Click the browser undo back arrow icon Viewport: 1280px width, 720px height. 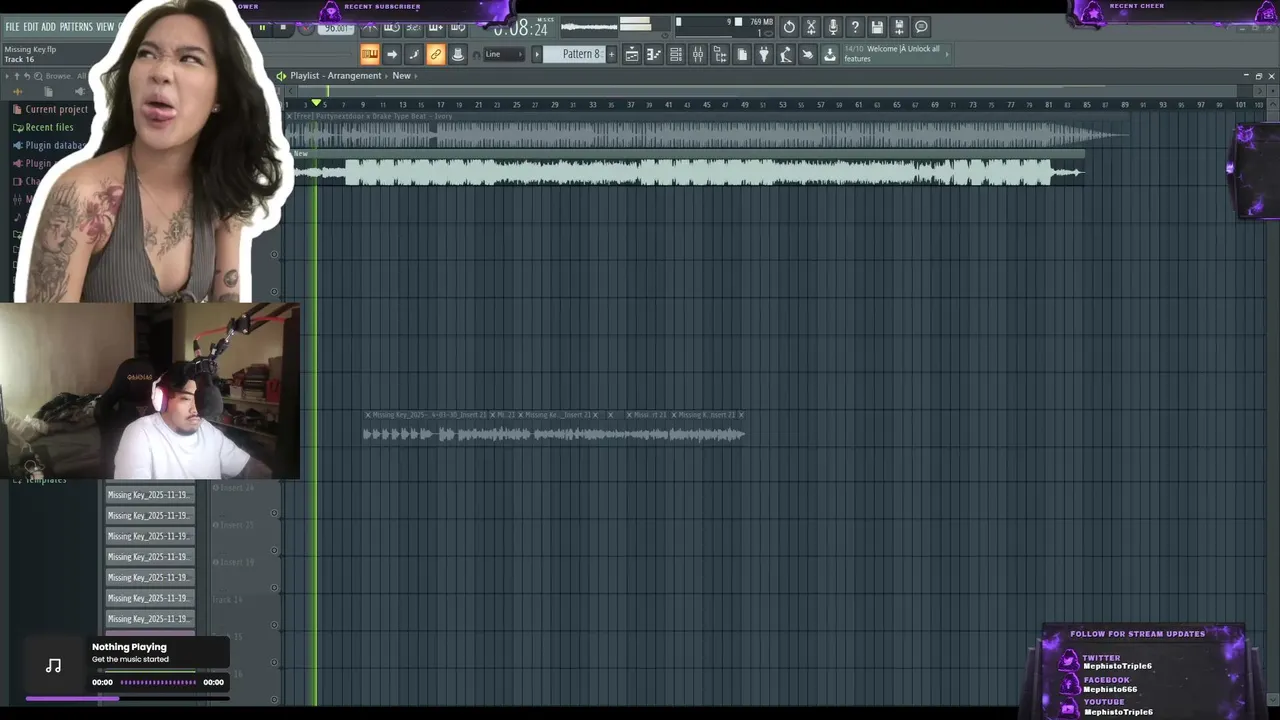(x=27, y=76)
